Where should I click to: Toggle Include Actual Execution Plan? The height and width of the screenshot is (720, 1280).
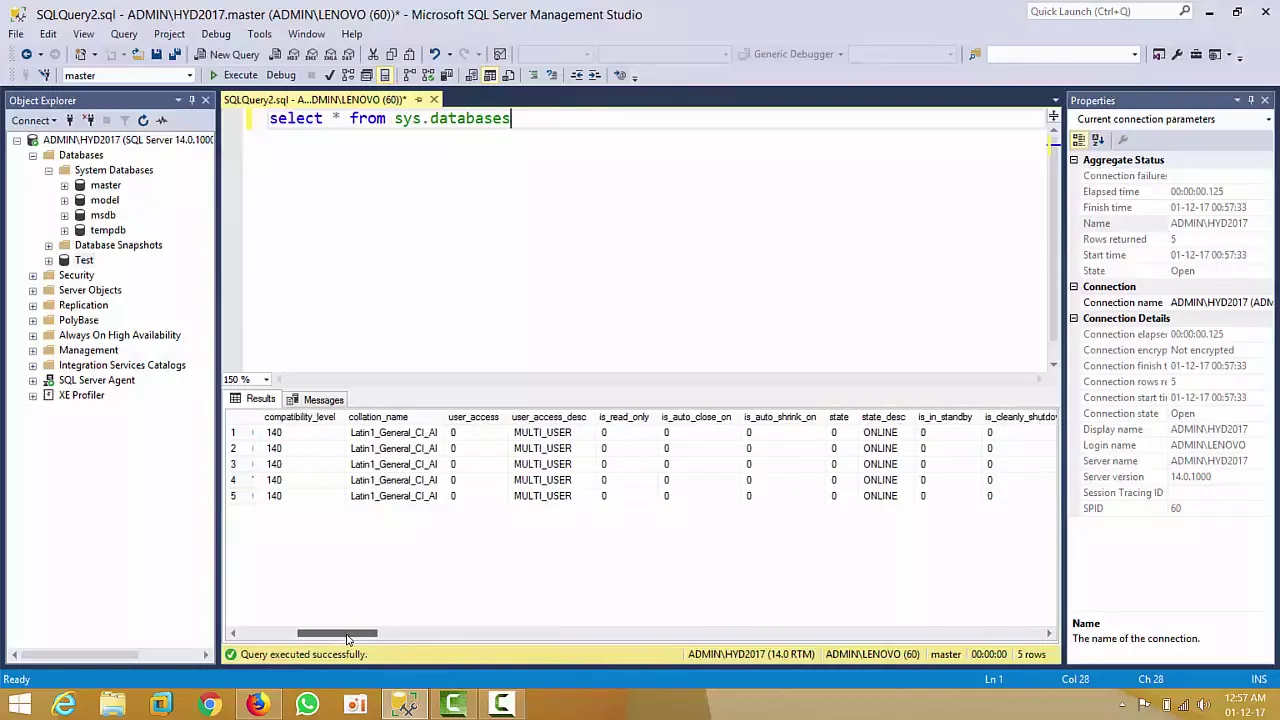point(409,75)
